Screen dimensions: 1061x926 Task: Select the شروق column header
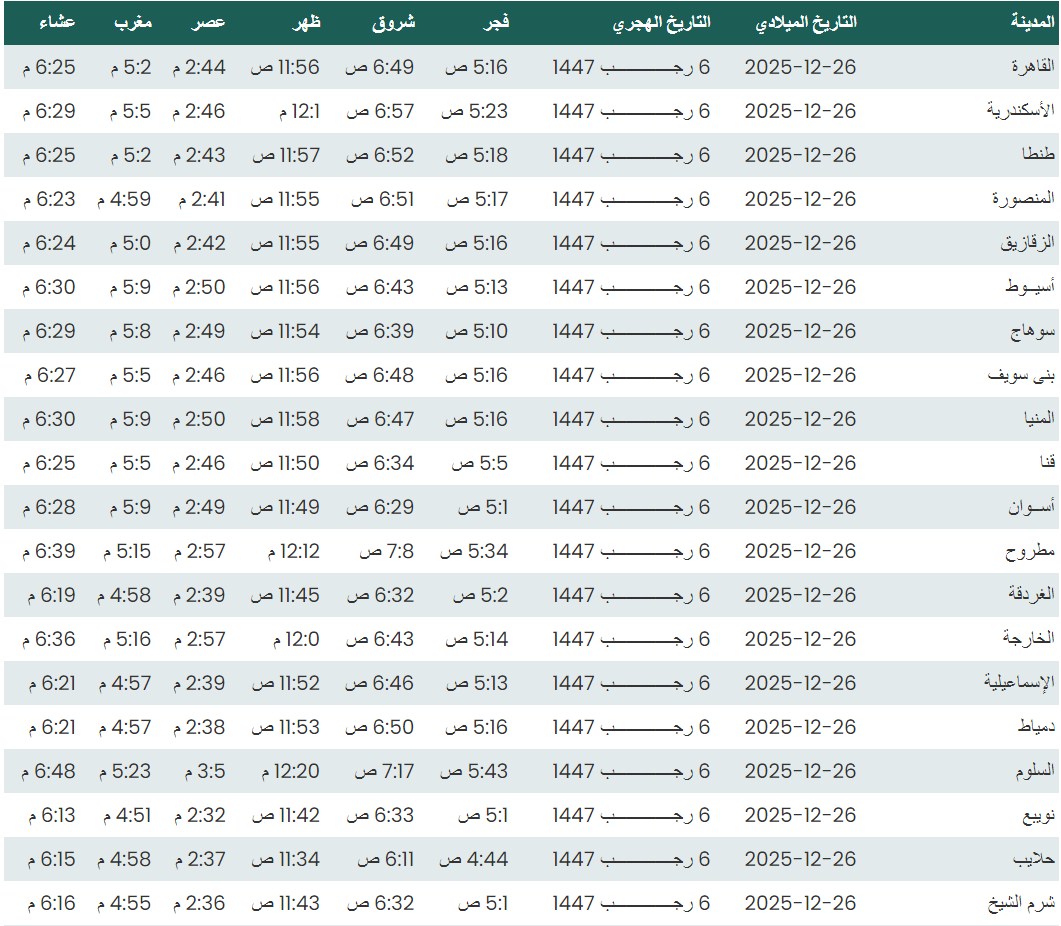[x=397, y=22]
